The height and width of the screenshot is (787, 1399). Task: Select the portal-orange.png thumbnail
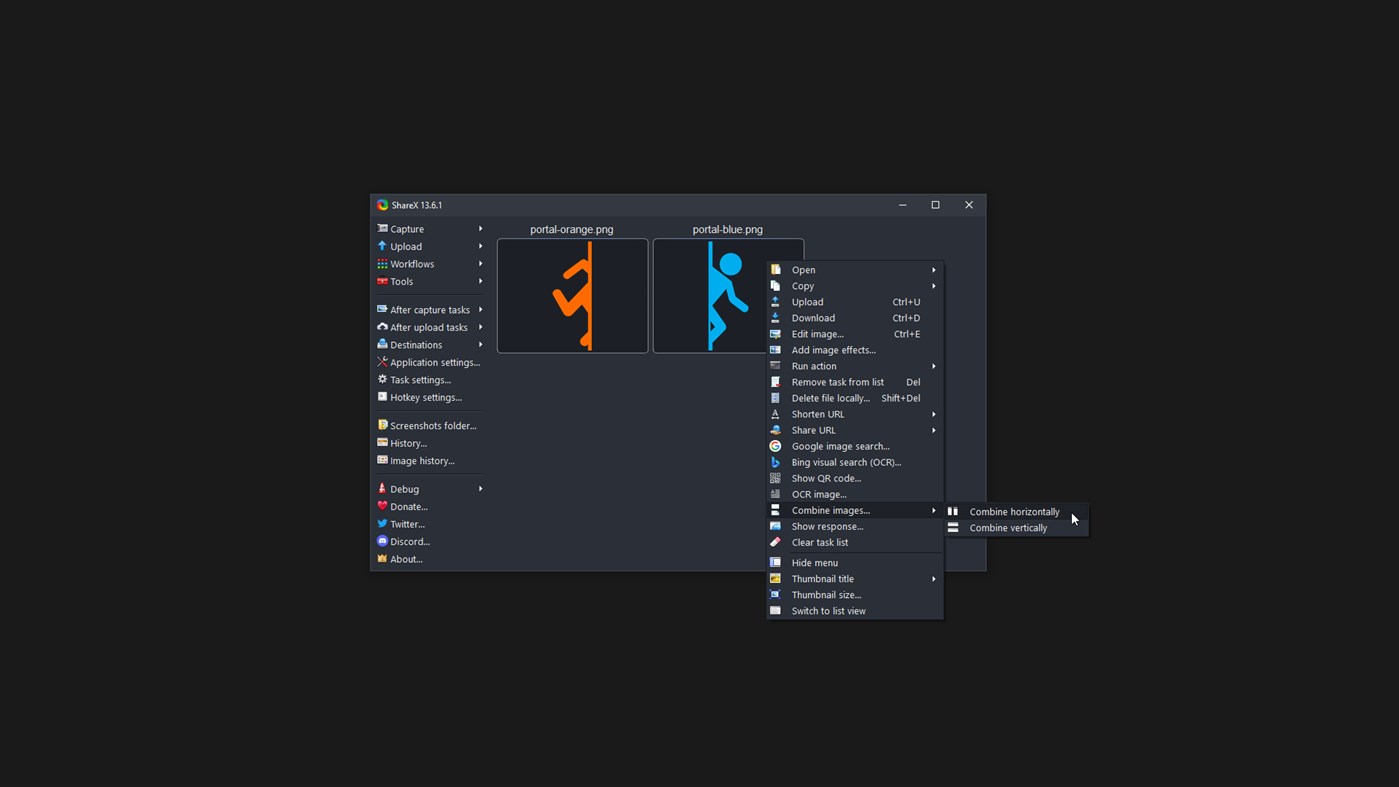coord(572,295)
